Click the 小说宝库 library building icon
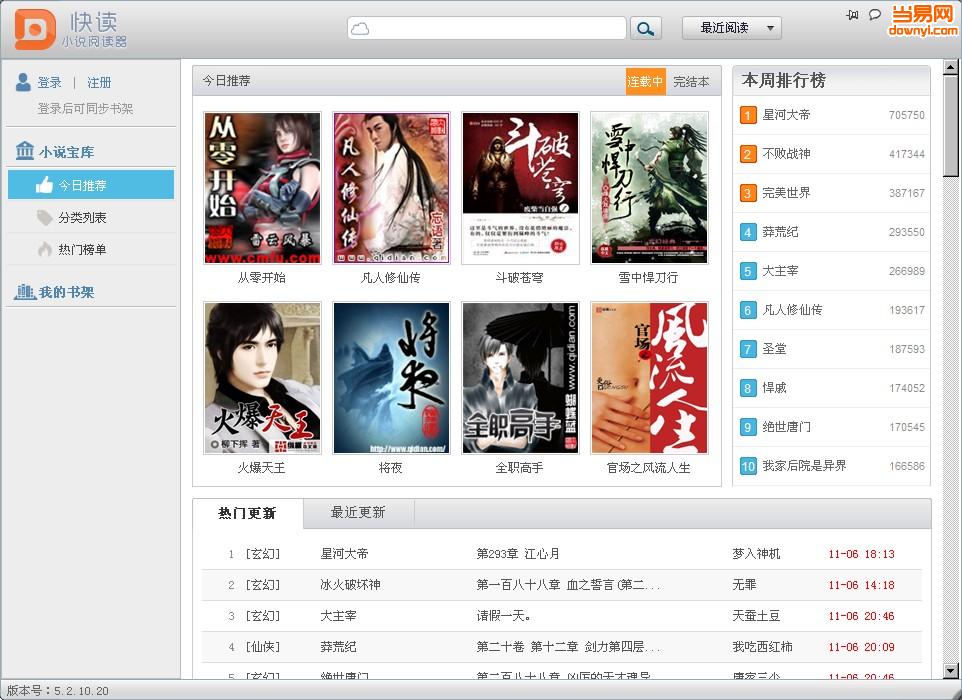962x700 pixels. pos(25,151)
